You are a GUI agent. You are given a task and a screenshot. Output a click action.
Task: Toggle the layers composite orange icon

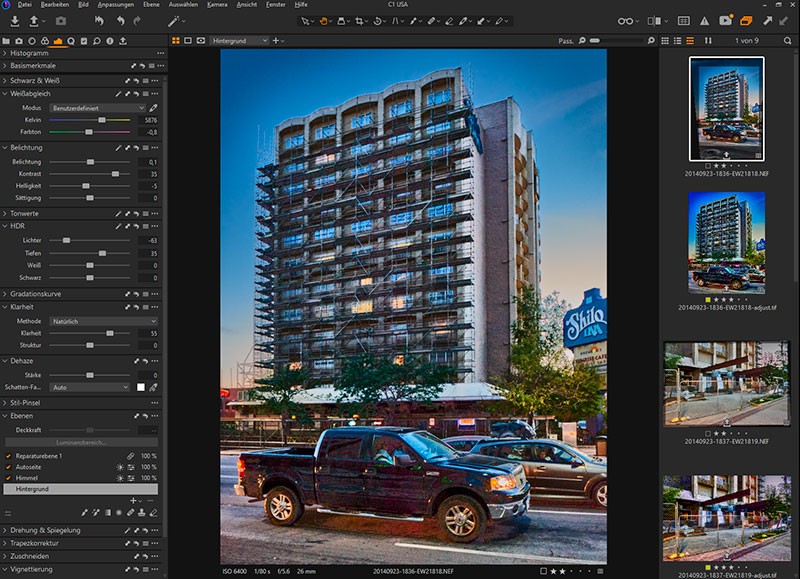click(746, 21)
